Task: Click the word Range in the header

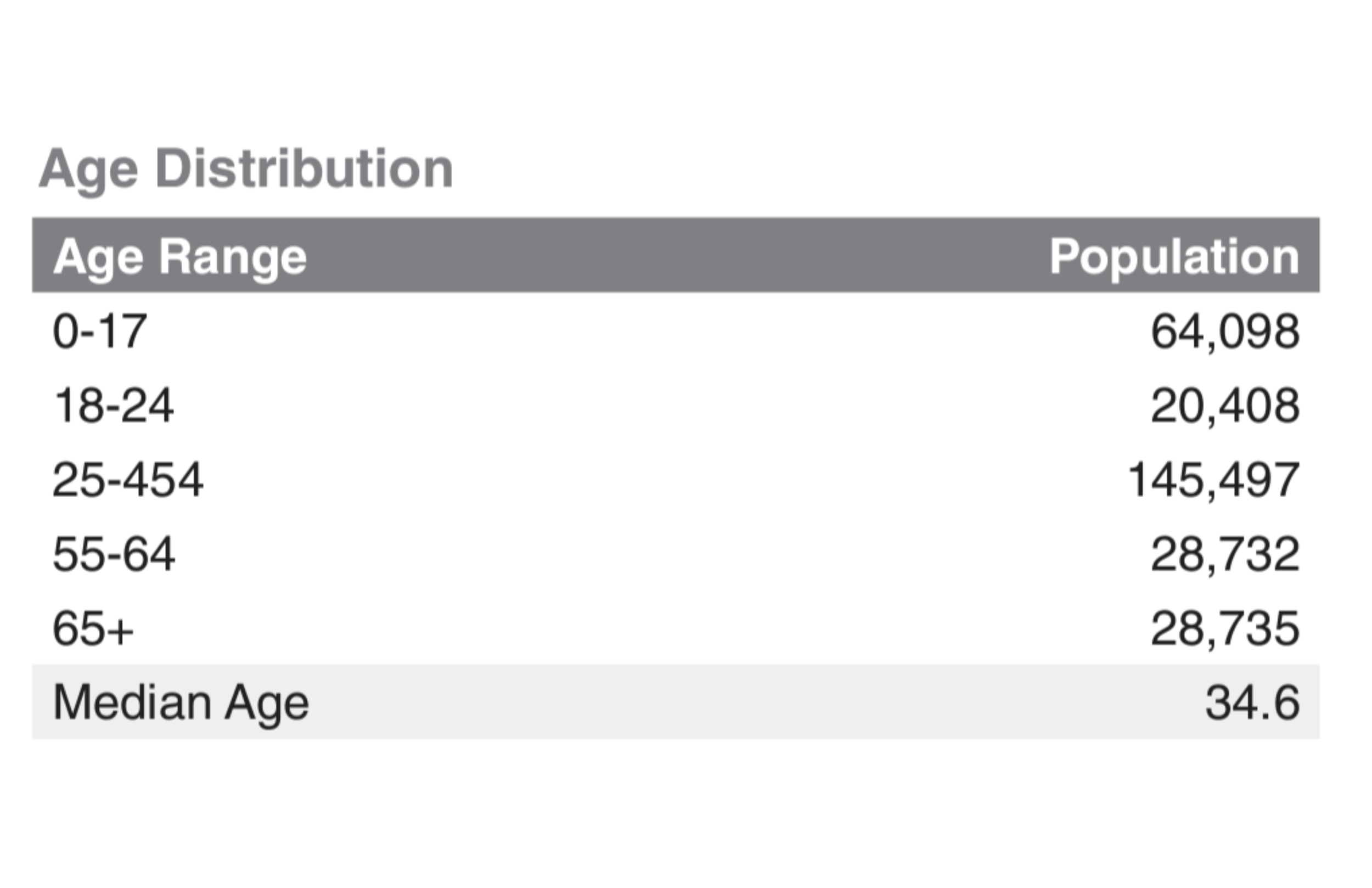Action: click(x=232, y=257)
